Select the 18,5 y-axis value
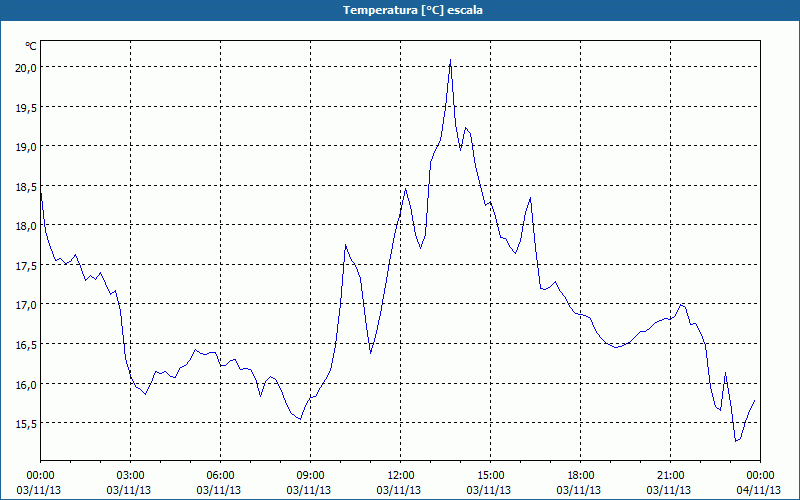Viewport: 800px width, 500px height. pyautogui.click(x=24, y=186)
